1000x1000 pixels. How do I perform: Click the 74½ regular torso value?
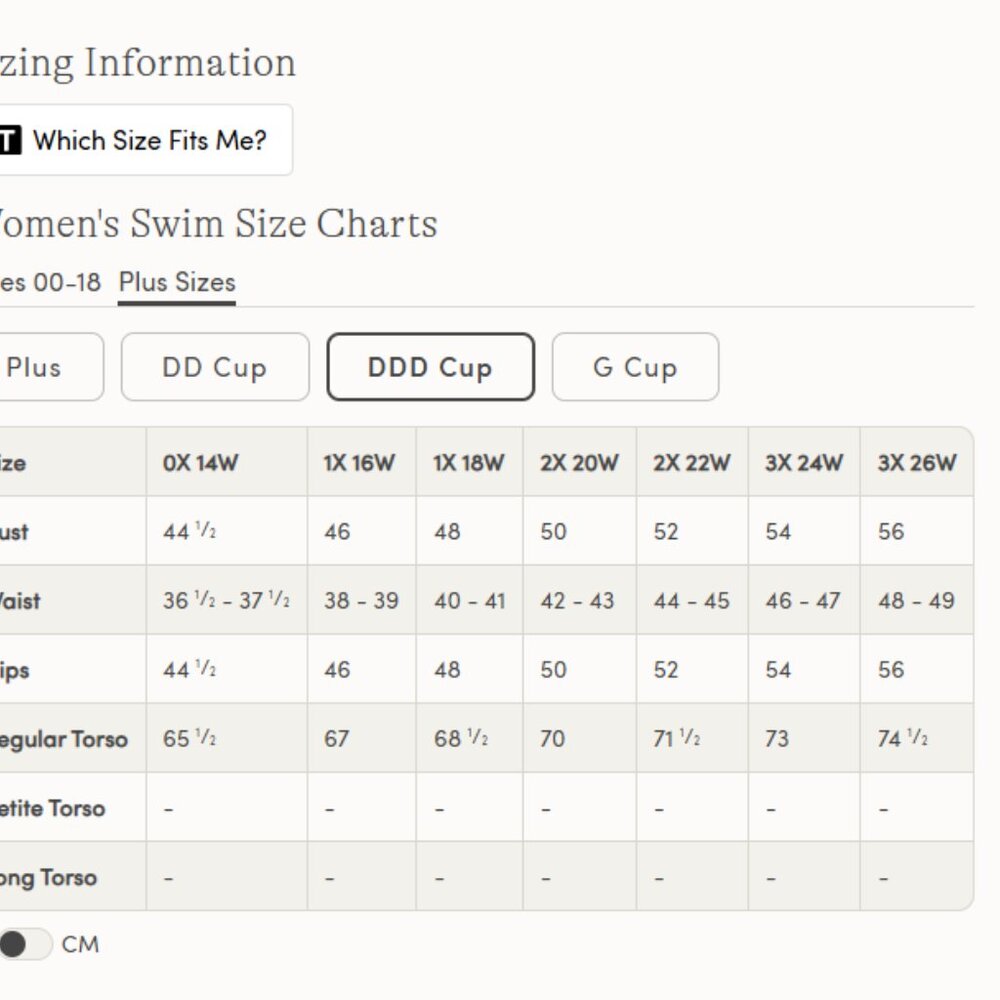903,739
